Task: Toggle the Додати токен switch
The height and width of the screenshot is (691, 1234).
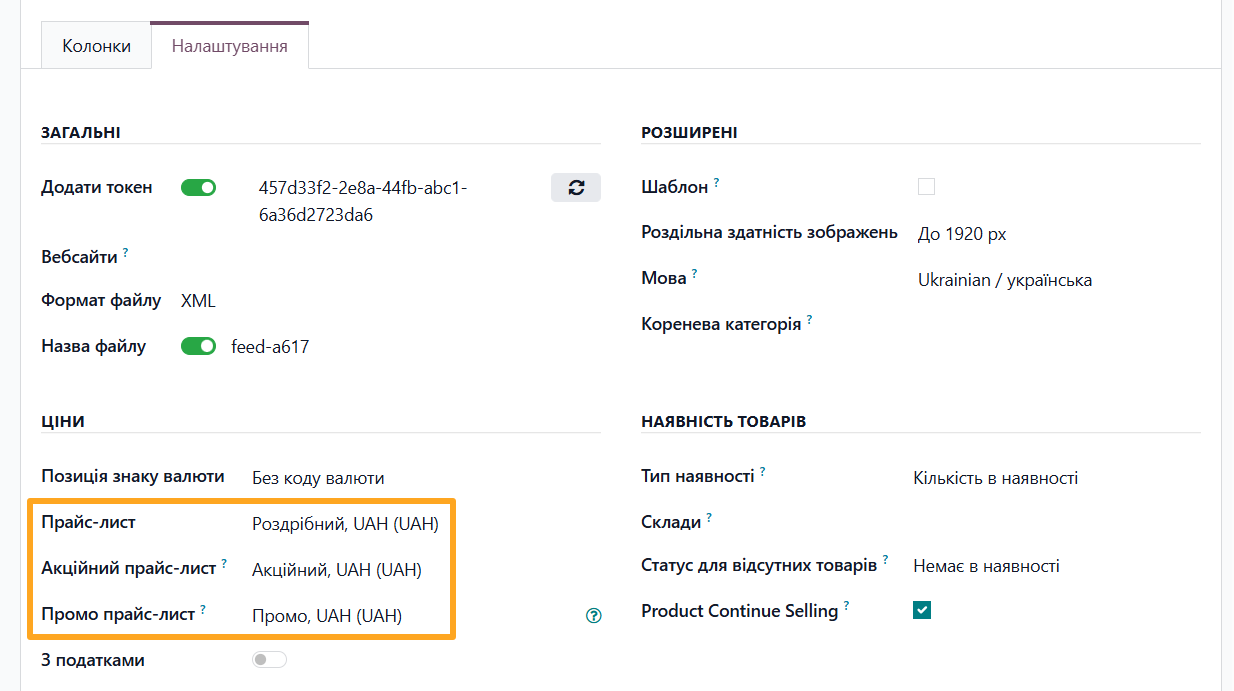Action: tap(198, 187)
